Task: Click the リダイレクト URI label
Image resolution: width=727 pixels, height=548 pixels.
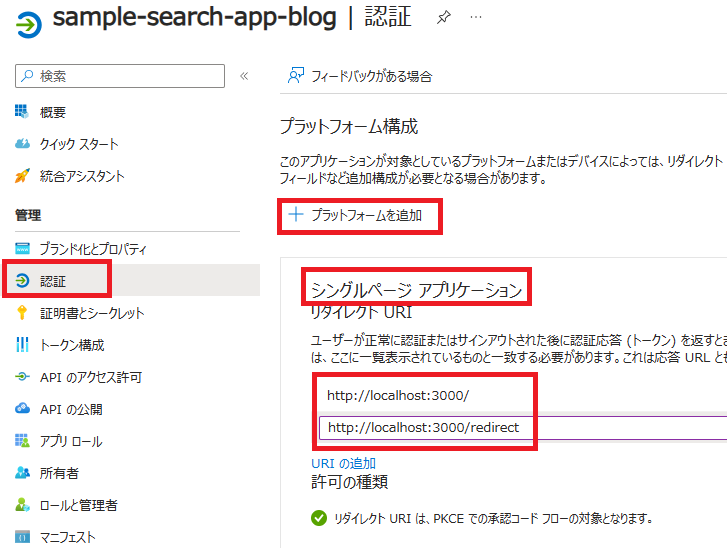Action: [361, 312]
